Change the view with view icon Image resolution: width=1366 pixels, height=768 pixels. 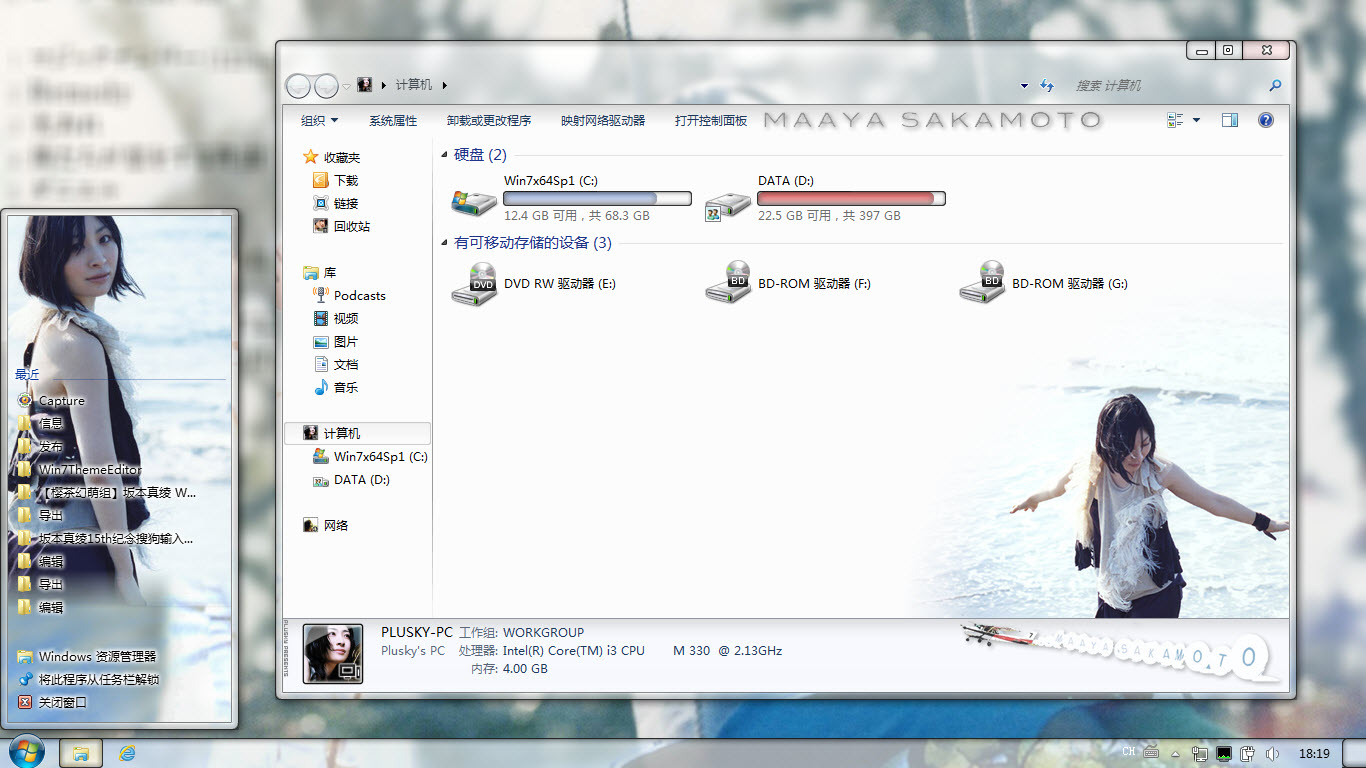click(1175, 120)
